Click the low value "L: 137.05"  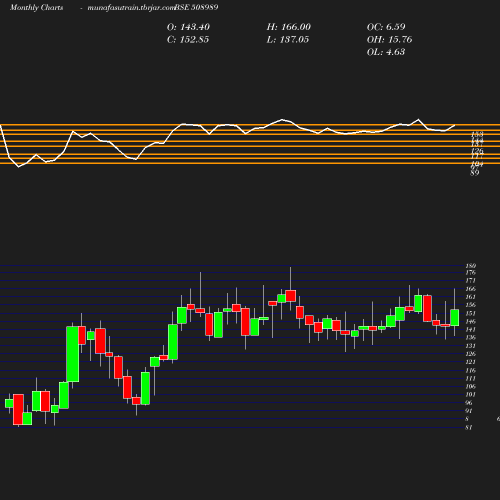pos(288,40)
